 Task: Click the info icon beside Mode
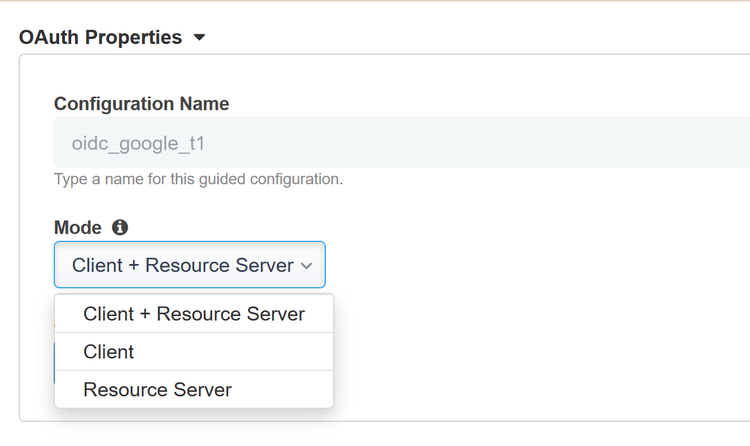click(120, 228)
